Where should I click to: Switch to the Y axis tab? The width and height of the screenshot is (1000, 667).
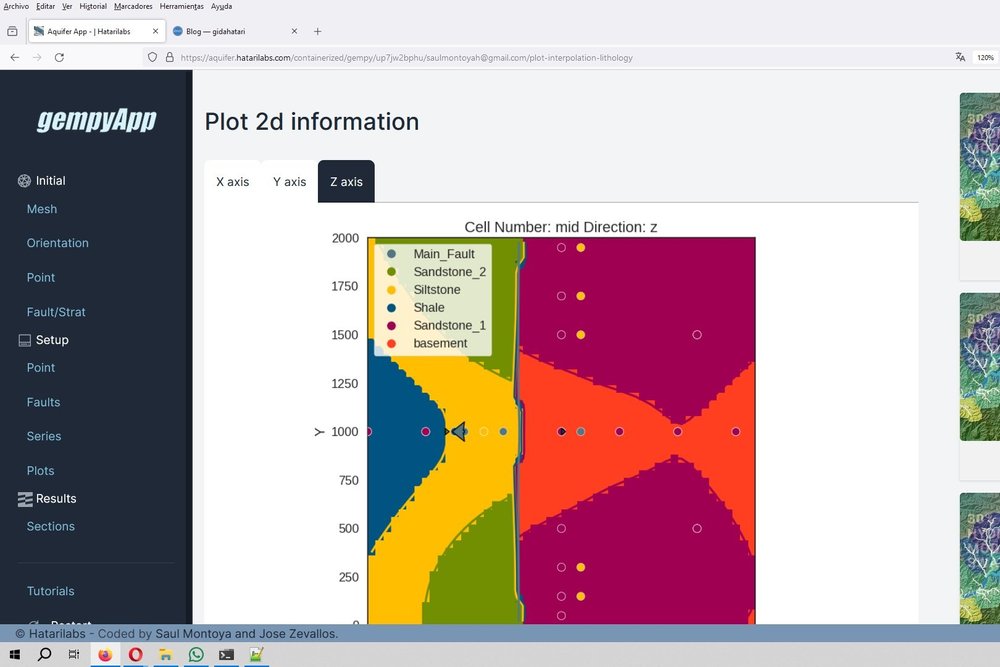point(289,181)
